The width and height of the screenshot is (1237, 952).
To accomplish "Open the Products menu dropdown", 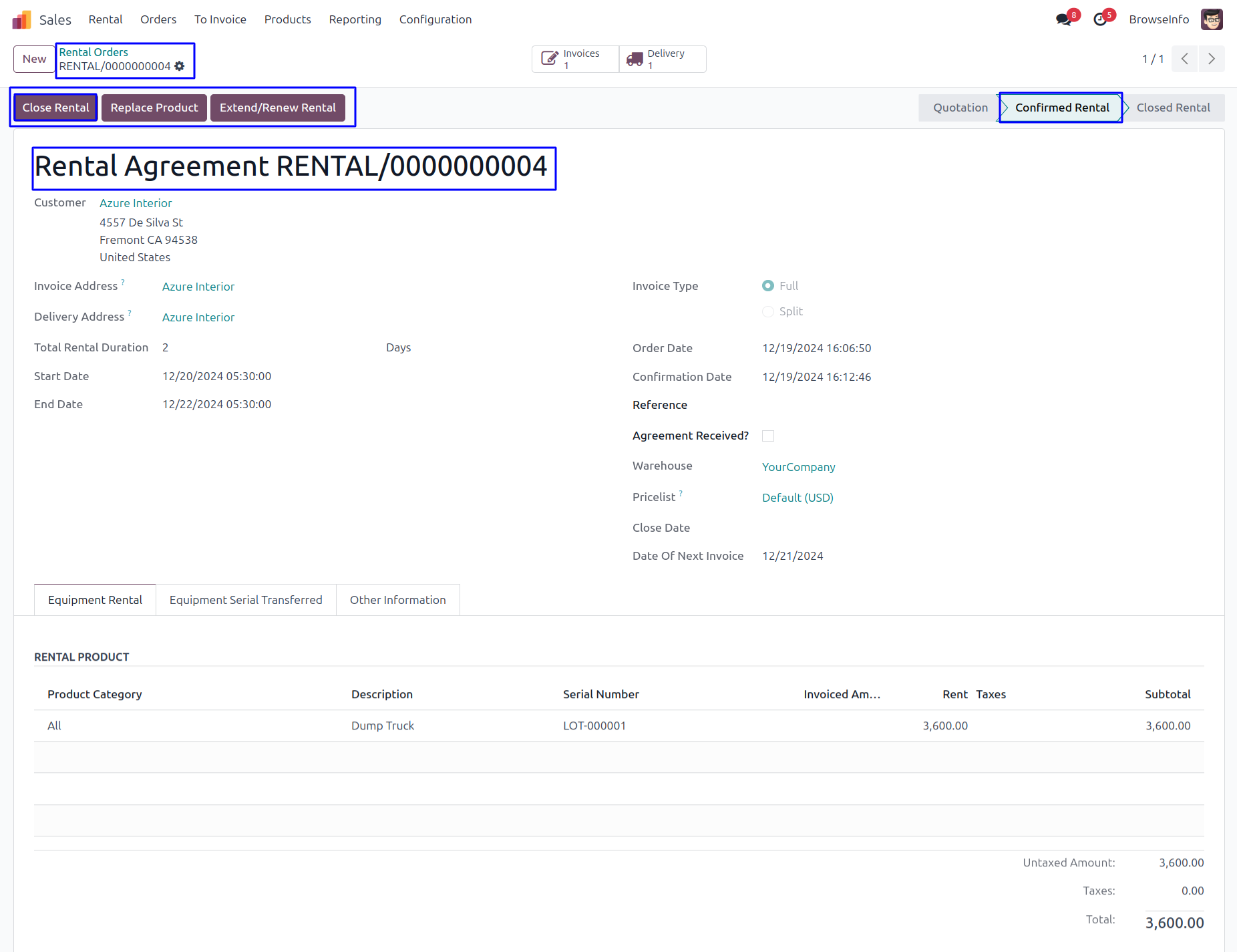I will [287, 19].
